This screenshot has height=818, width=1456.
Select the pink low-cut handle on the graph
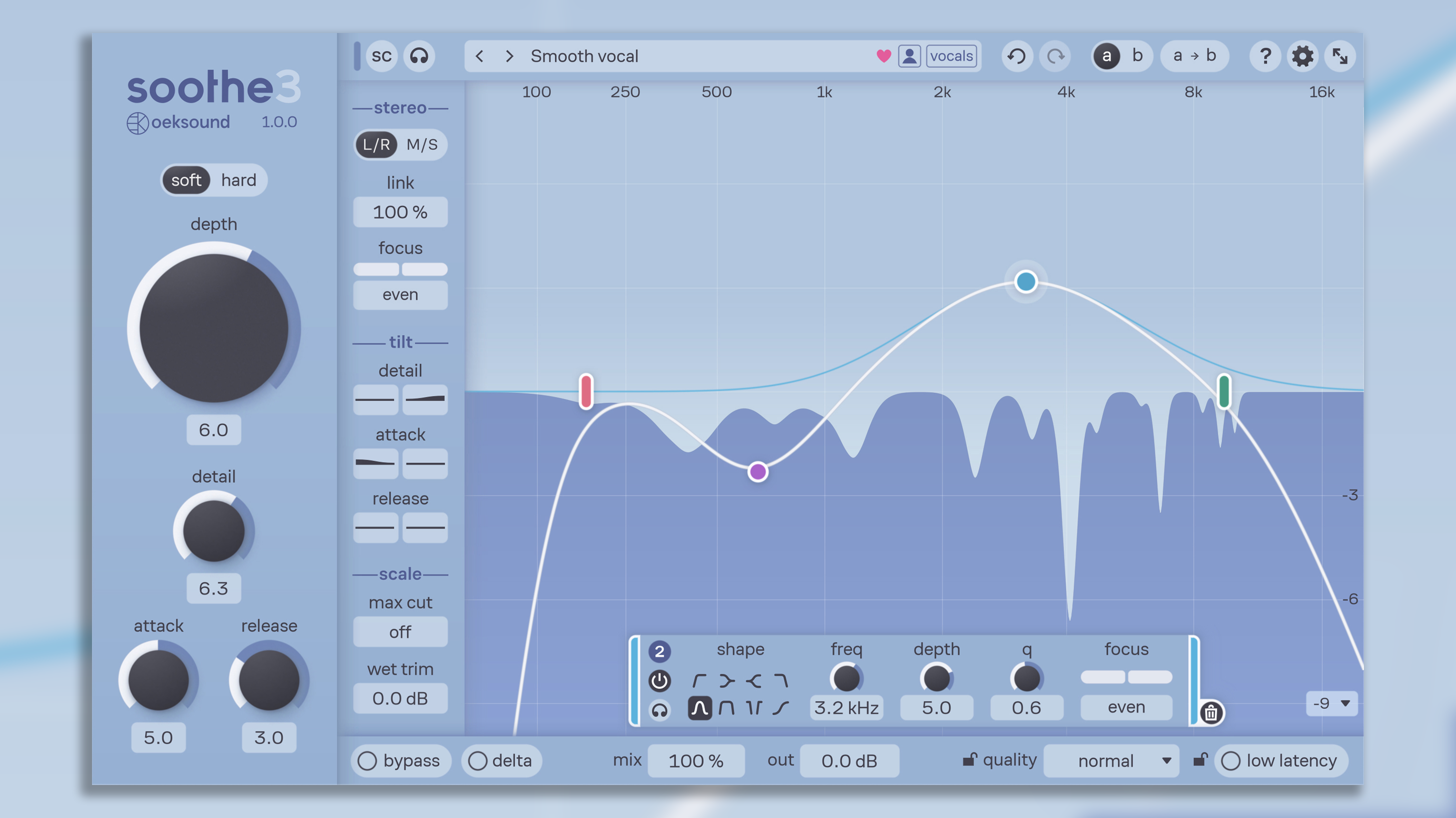(x=586, y=391)
